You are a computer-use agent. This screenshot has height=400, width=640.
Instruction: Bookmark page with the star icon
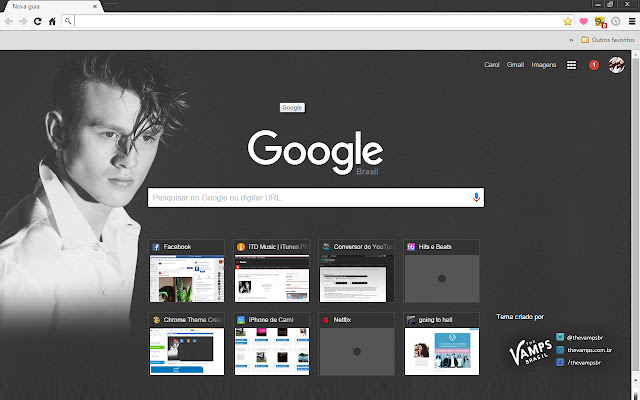(567, 21)
